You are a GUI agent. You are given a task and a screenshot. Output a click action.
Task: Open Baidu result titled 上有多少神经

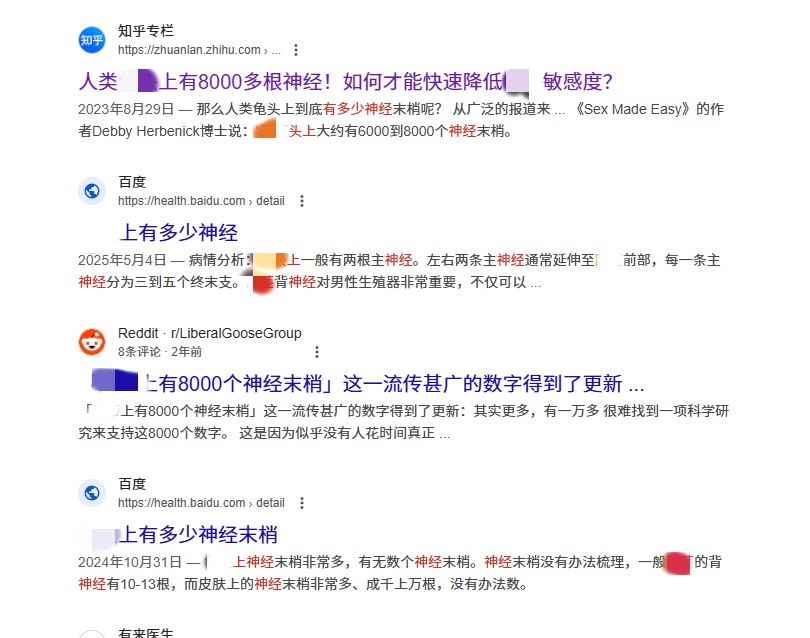tap(179, 232)
